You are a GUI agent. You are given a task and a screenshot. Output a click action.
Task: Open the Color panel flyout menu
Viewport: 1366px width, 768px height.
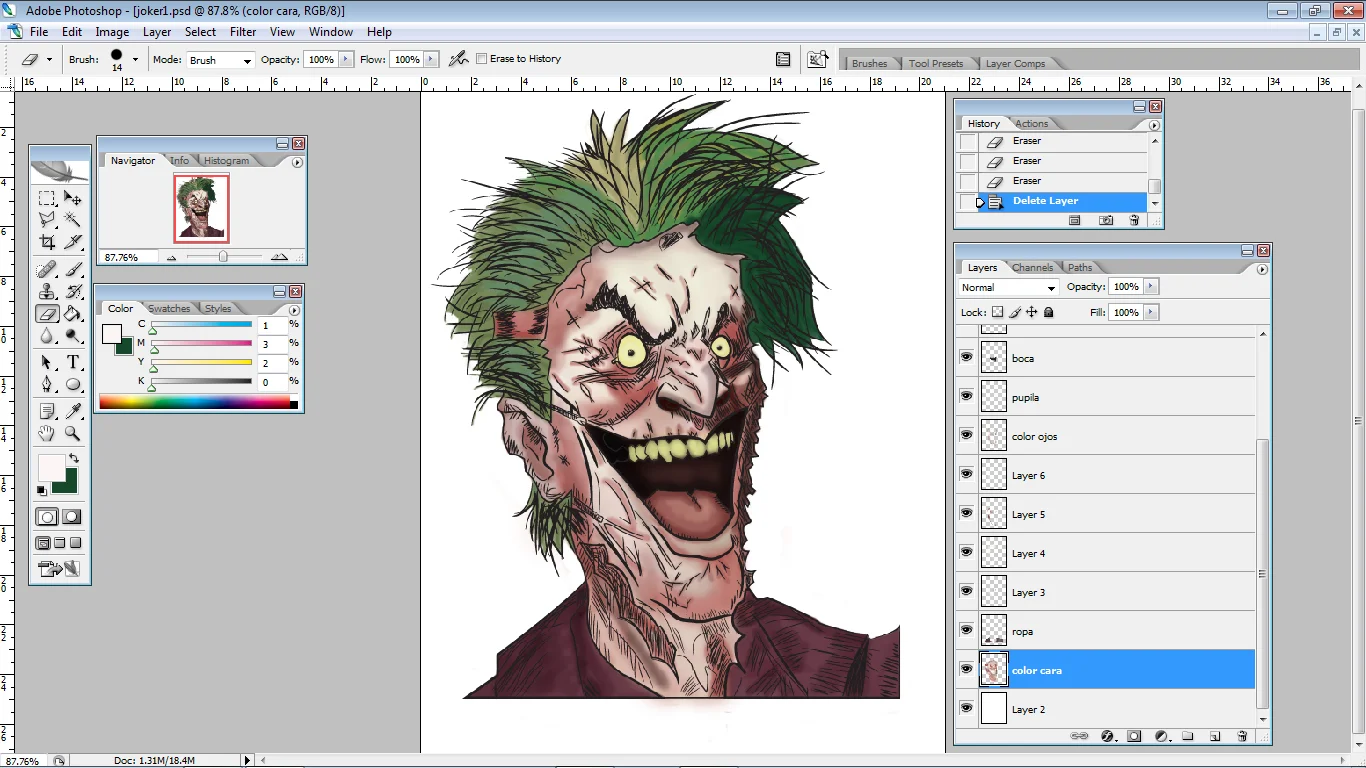(294, 310)
